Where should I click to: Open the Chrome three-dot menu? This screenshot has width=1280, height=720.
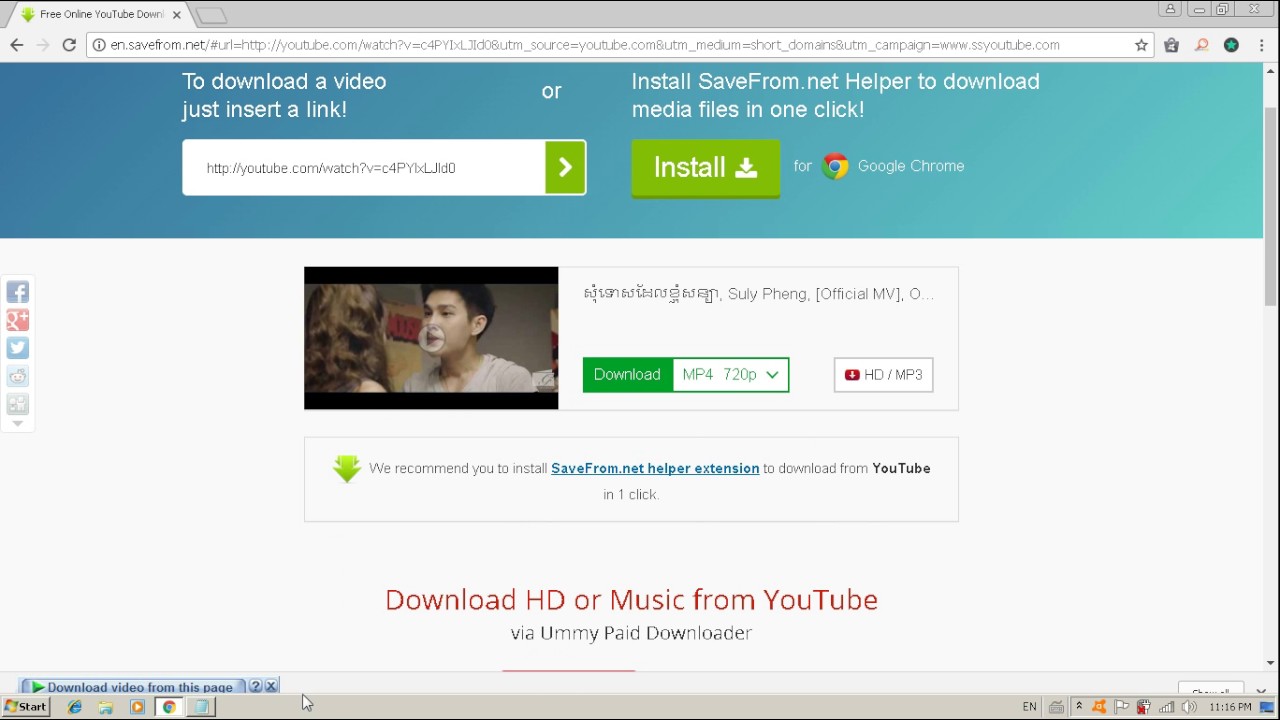pos(1262,45)
